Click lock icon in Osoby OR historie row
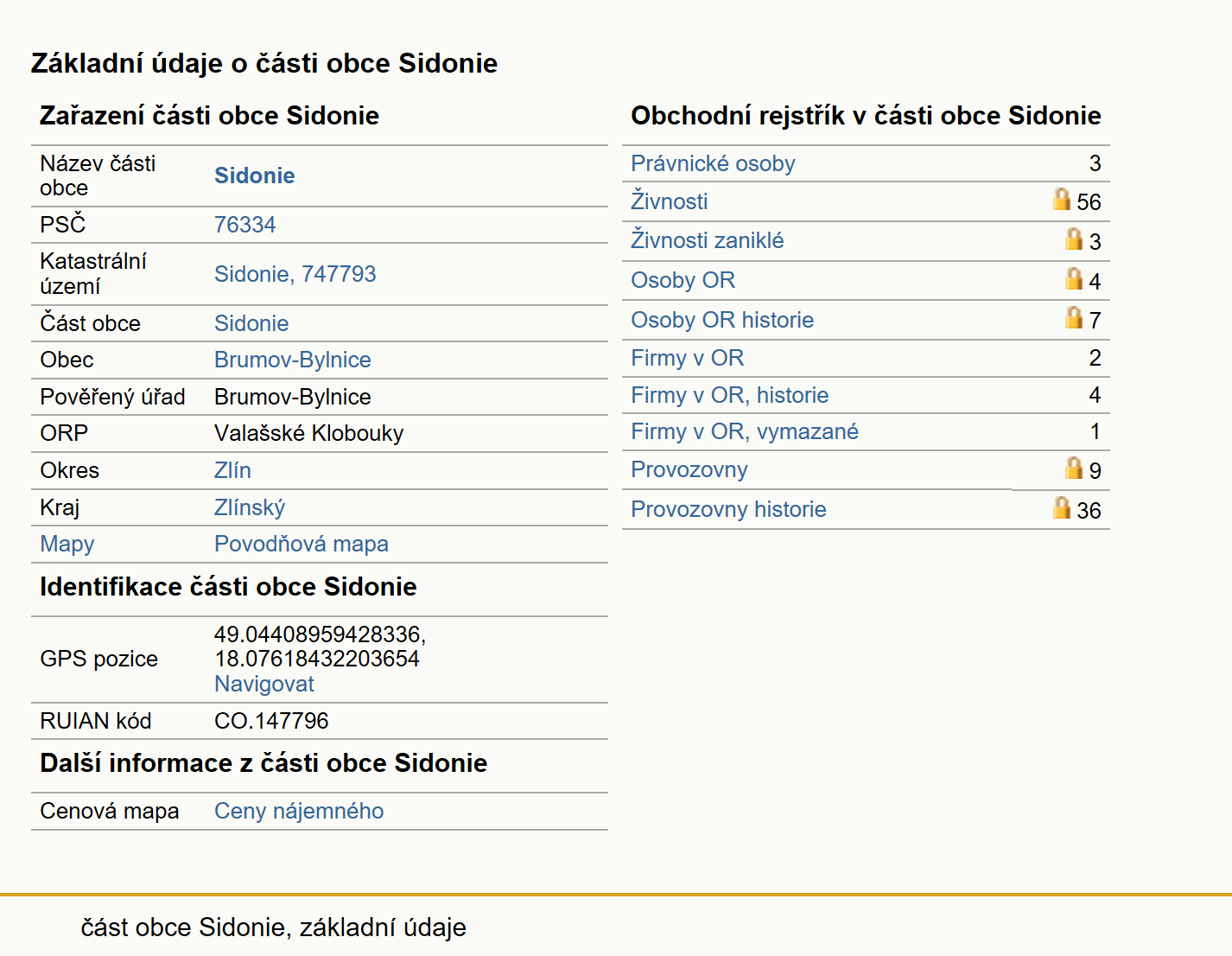Screen dimensions: 1232x956 pyautogui.click(x=1073, y=318)
